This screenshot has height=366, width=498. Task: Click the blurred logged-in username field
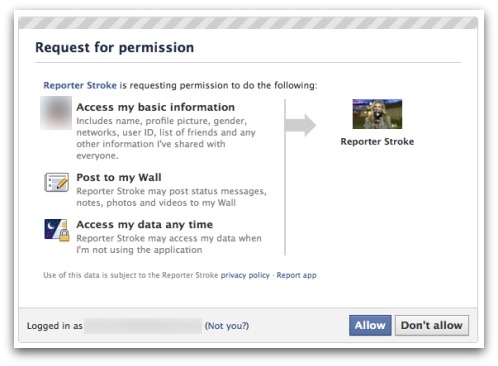pos(143,326)
